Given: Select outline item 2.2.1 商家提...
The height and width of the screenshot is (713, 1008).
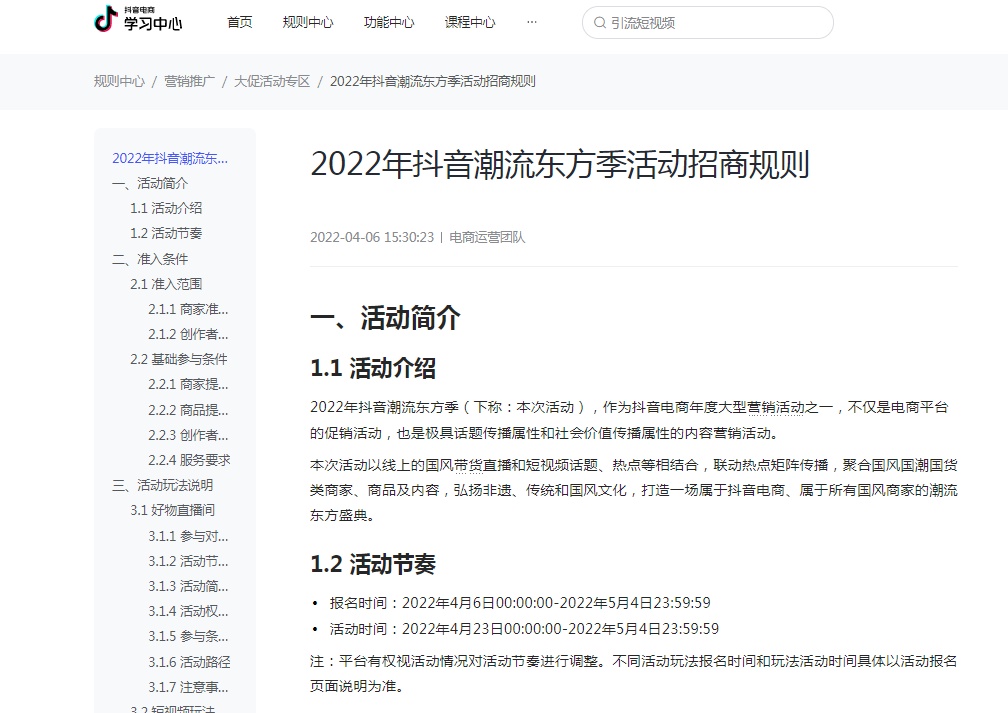Looking at the screenshot, I should (x=188, y=384).
